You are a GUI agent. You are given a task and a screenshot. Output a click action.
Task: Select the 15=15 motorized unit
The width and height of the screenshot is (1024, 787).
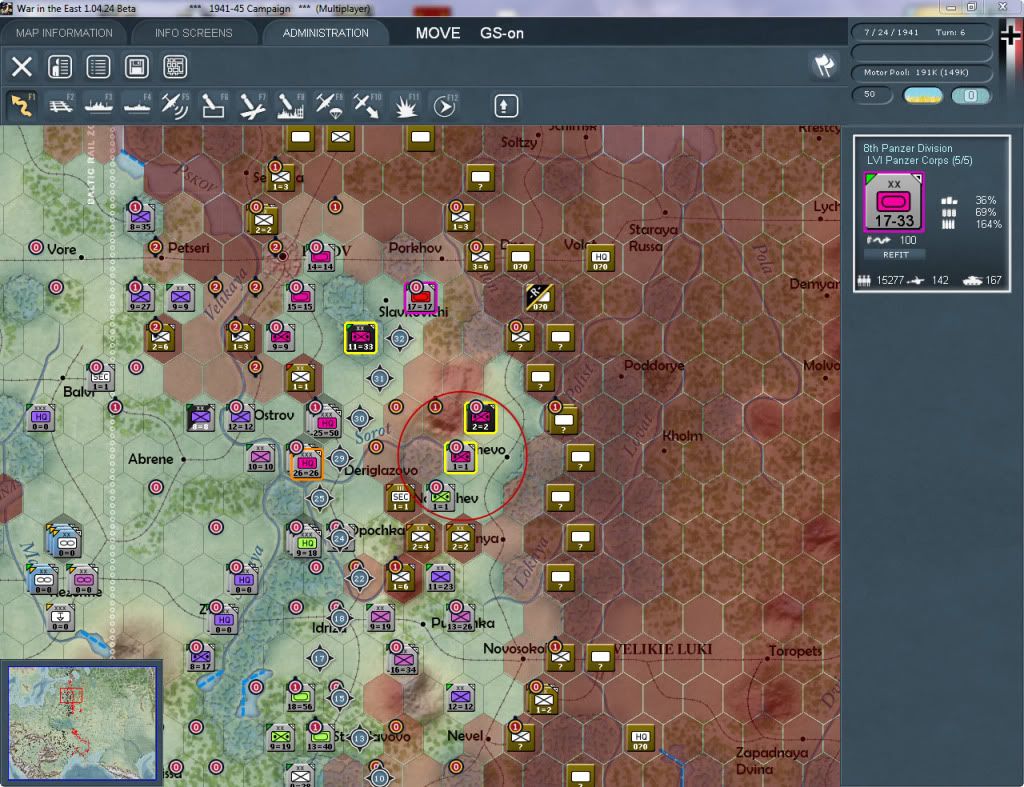click(300, 298)
